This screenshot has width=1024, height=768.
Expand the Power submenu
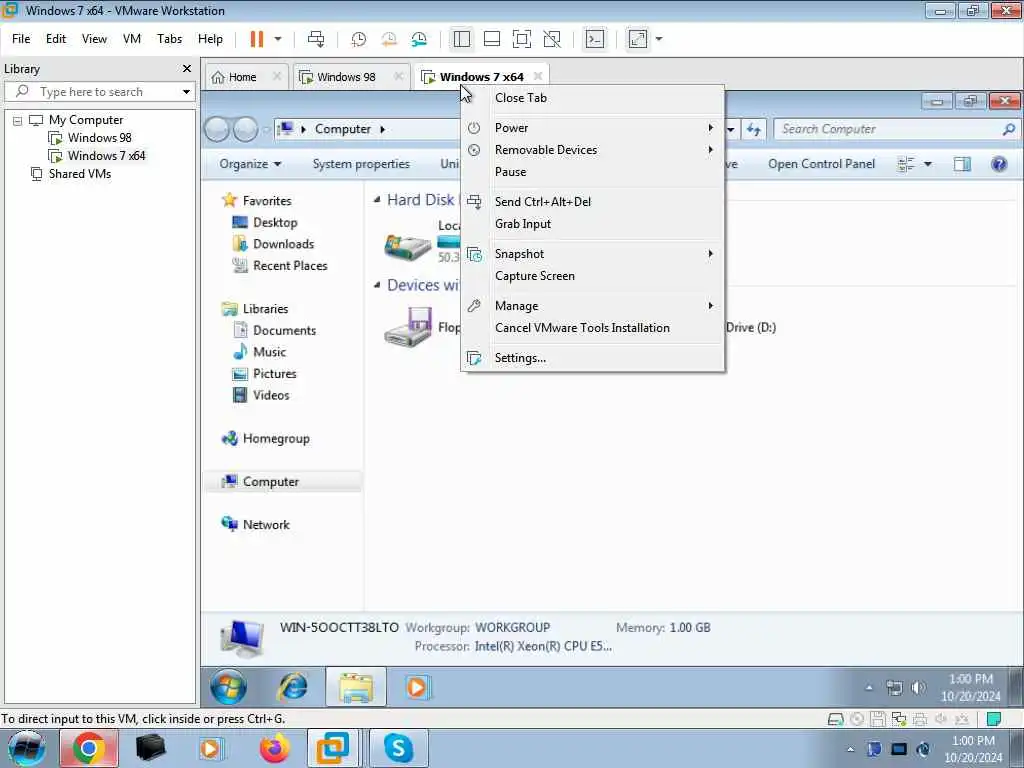pyautogui.click(x=592, y=128)
